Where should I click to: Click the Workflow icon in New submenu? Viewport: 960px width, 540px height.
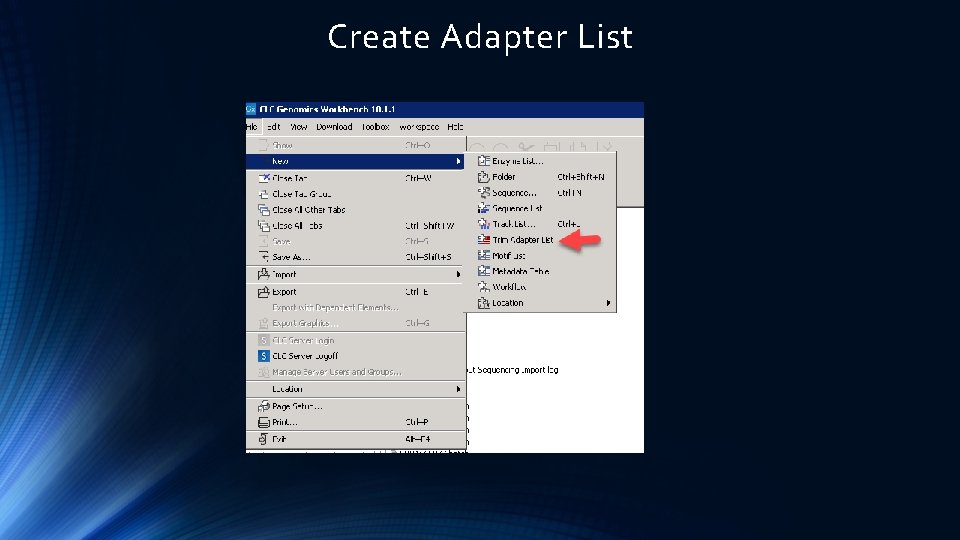click(x=484, y=287)
